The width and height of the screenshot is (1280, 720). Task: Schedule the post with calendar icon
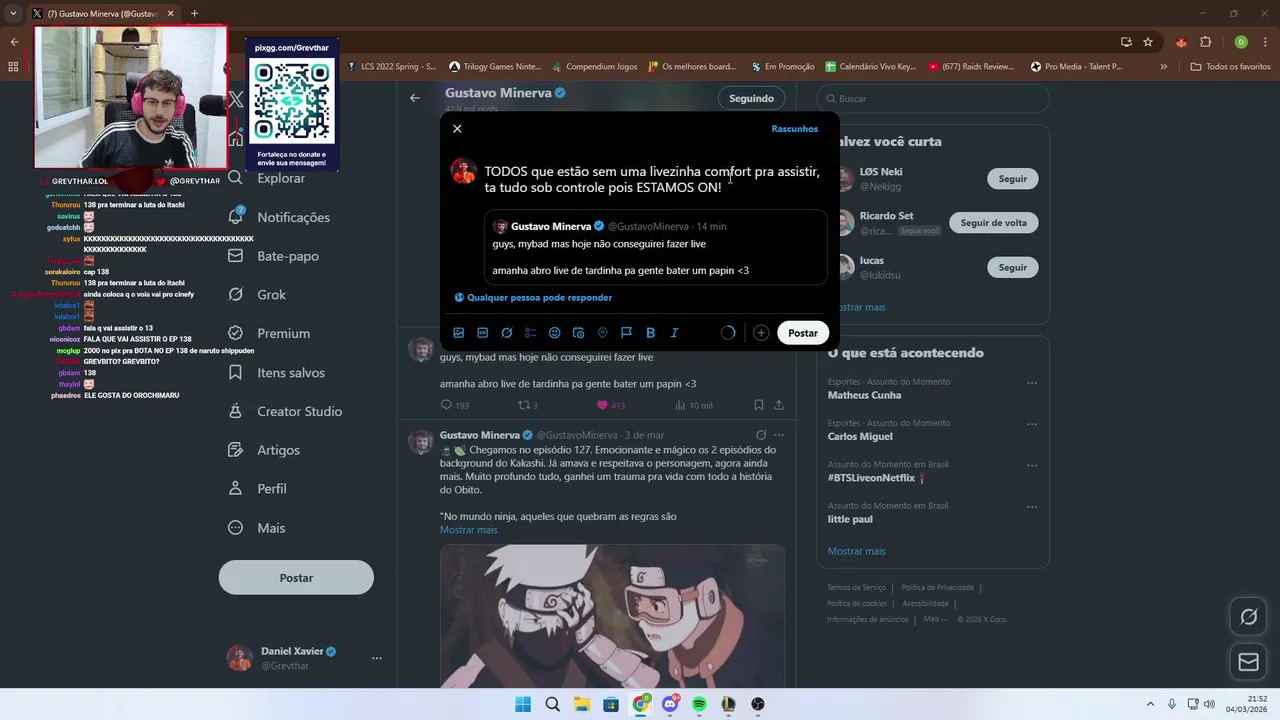tap(579, 333)
